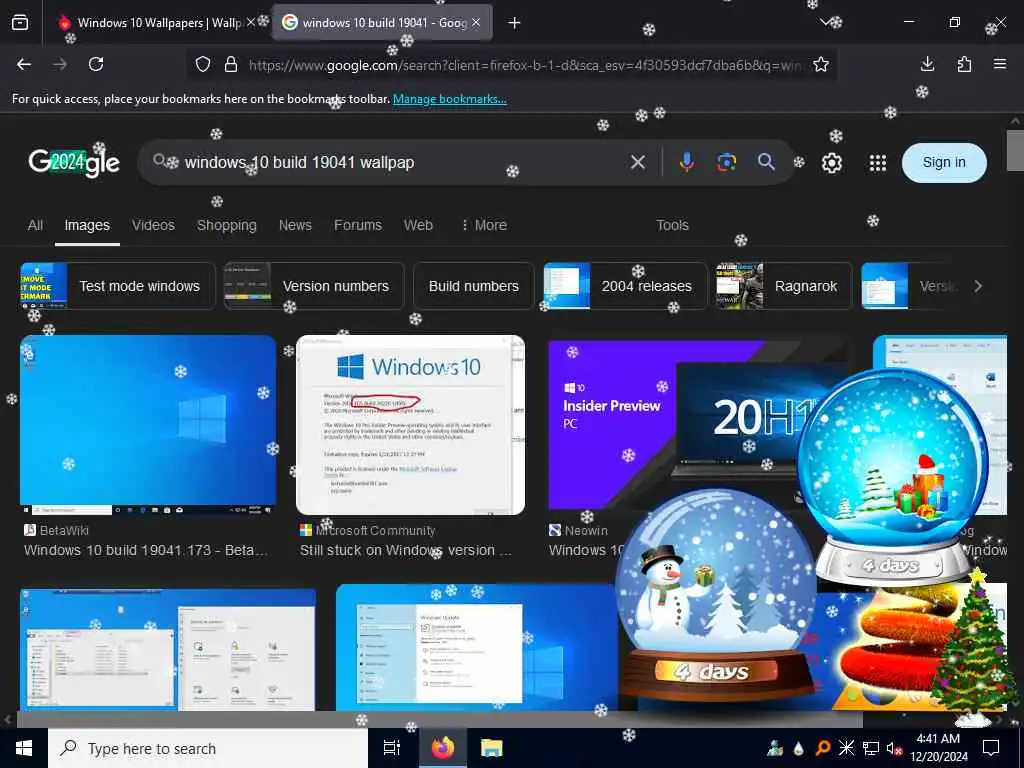Open the notification center icon
This screenshot has height=768, width=1024.
(x=991, y=748)
